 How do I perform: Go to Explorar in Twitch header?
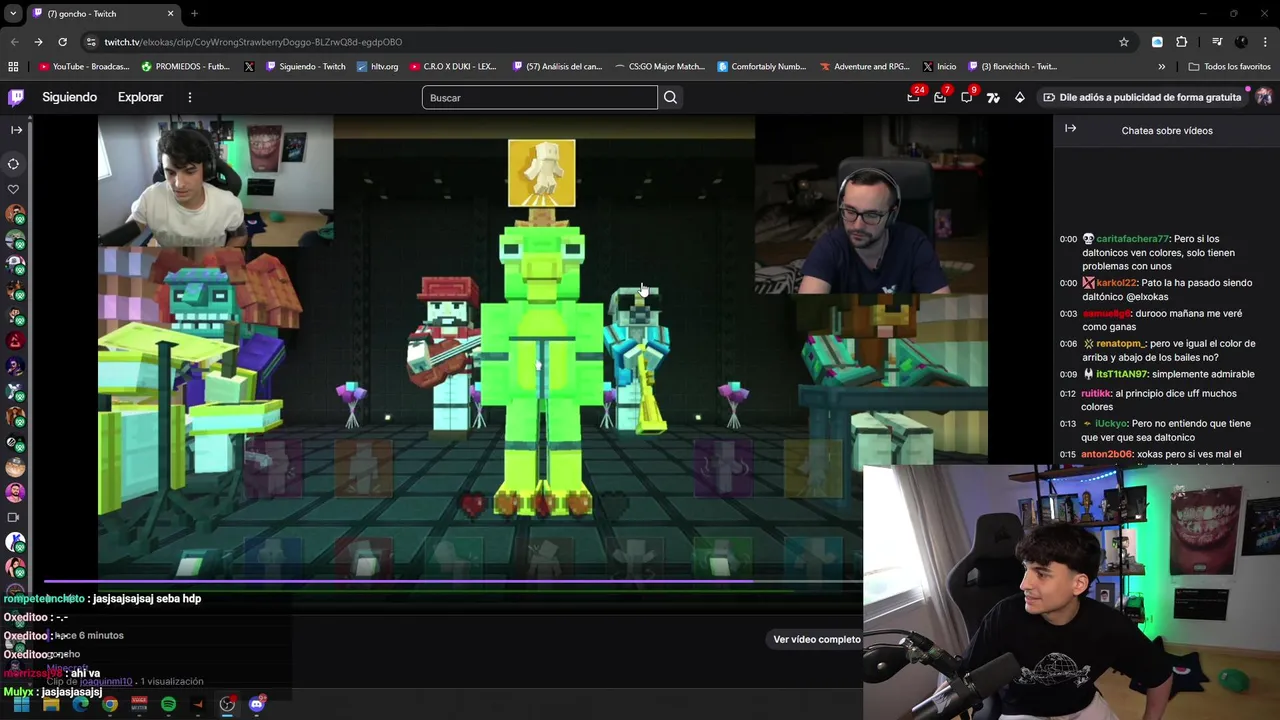[140, 97]
